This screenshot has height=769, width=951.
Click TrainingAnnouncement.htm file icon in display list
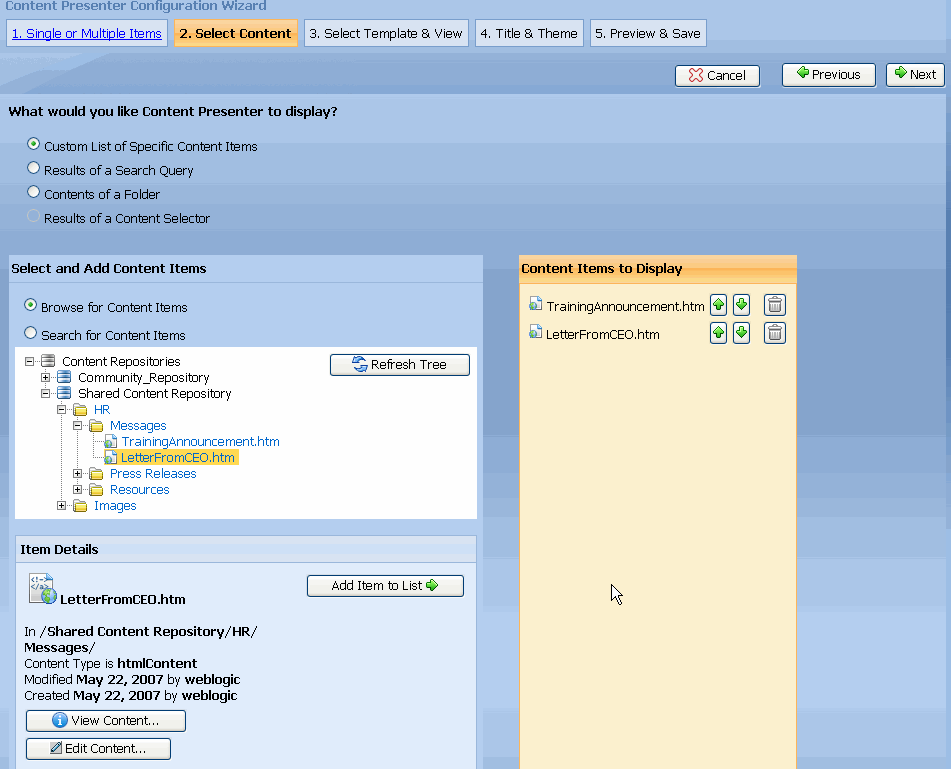[535, 303]
